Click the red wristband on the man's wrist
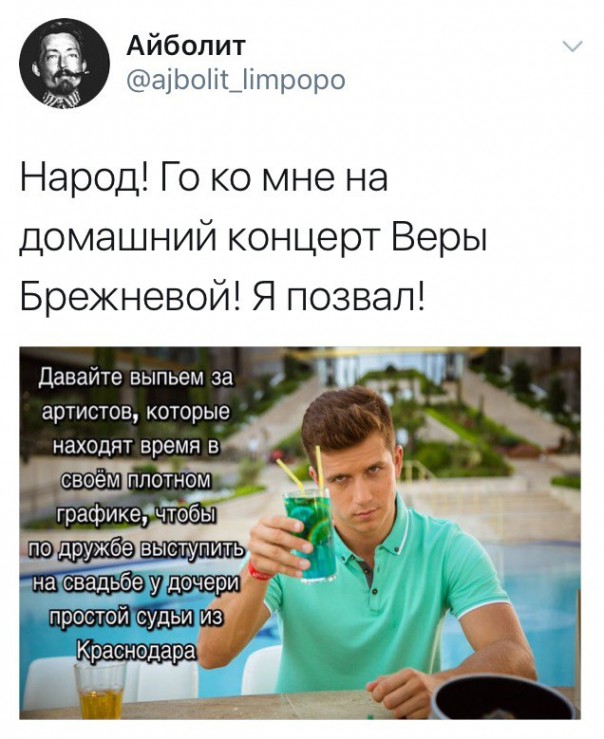 256,569
